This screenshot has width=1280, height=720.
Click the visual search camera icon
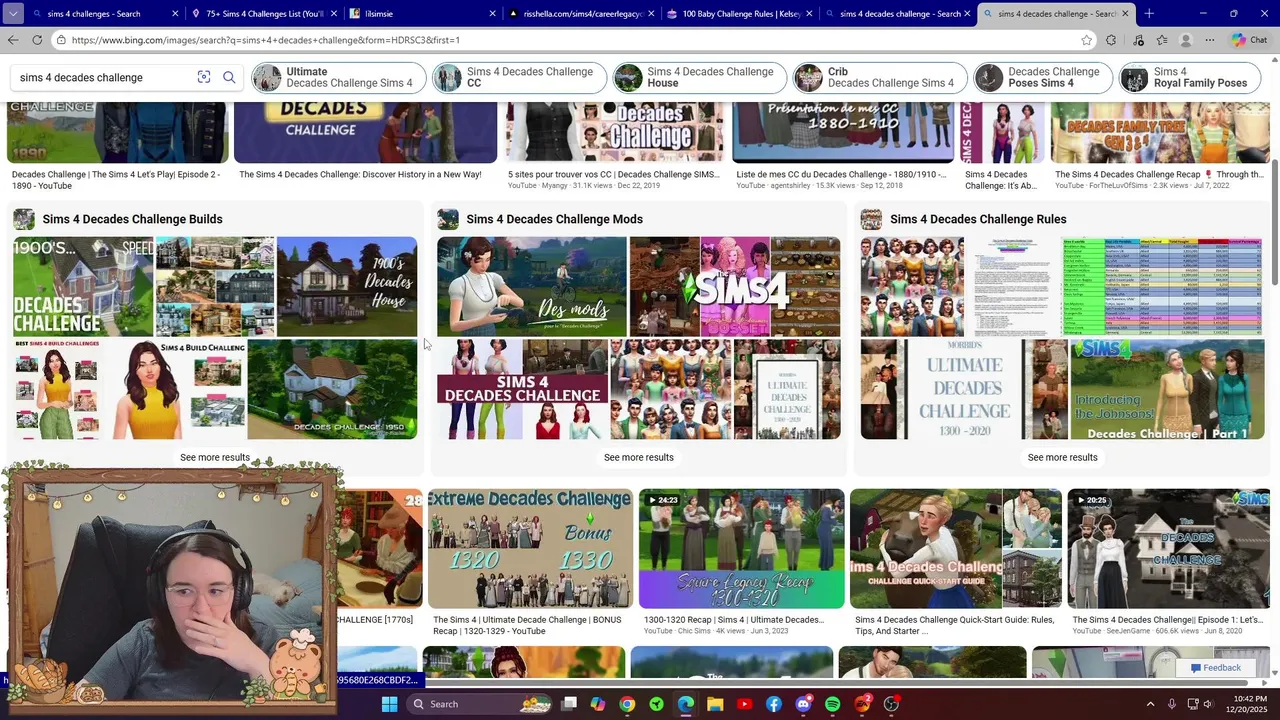pyautogui.click(x=204, y=77)
